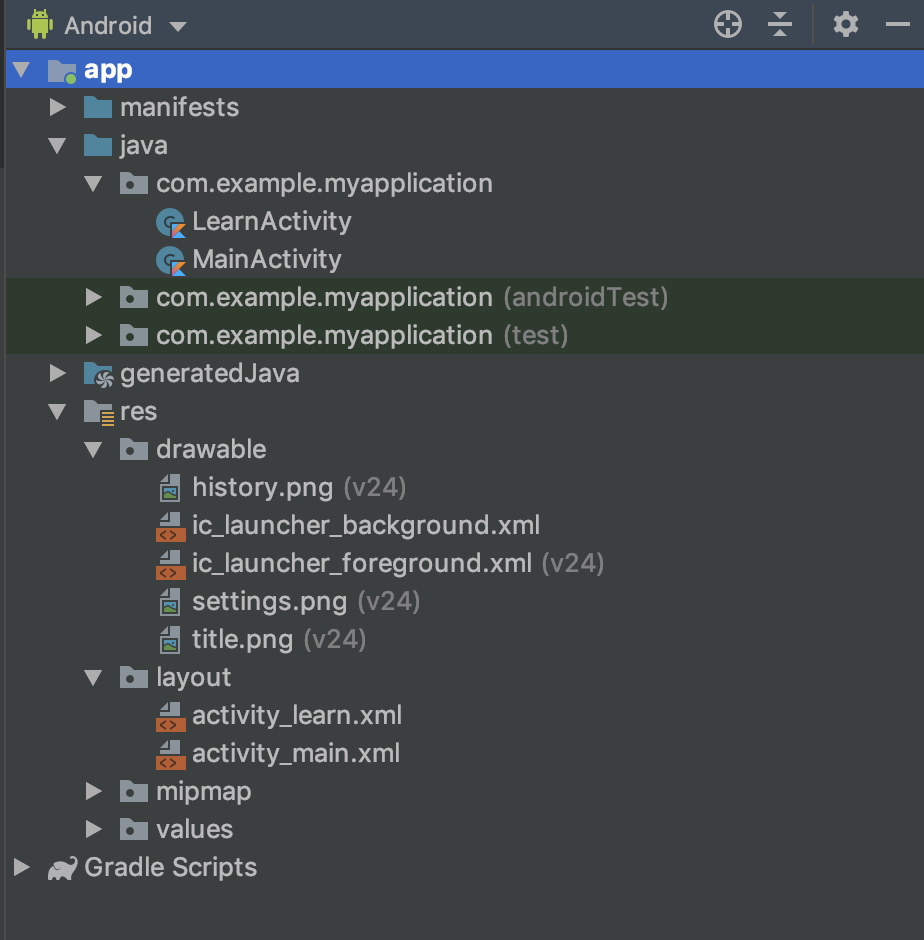Screen dimensions: 924x940
Task: Click the XML icon beside ic_launcher_background.xml
Action: 171,526
